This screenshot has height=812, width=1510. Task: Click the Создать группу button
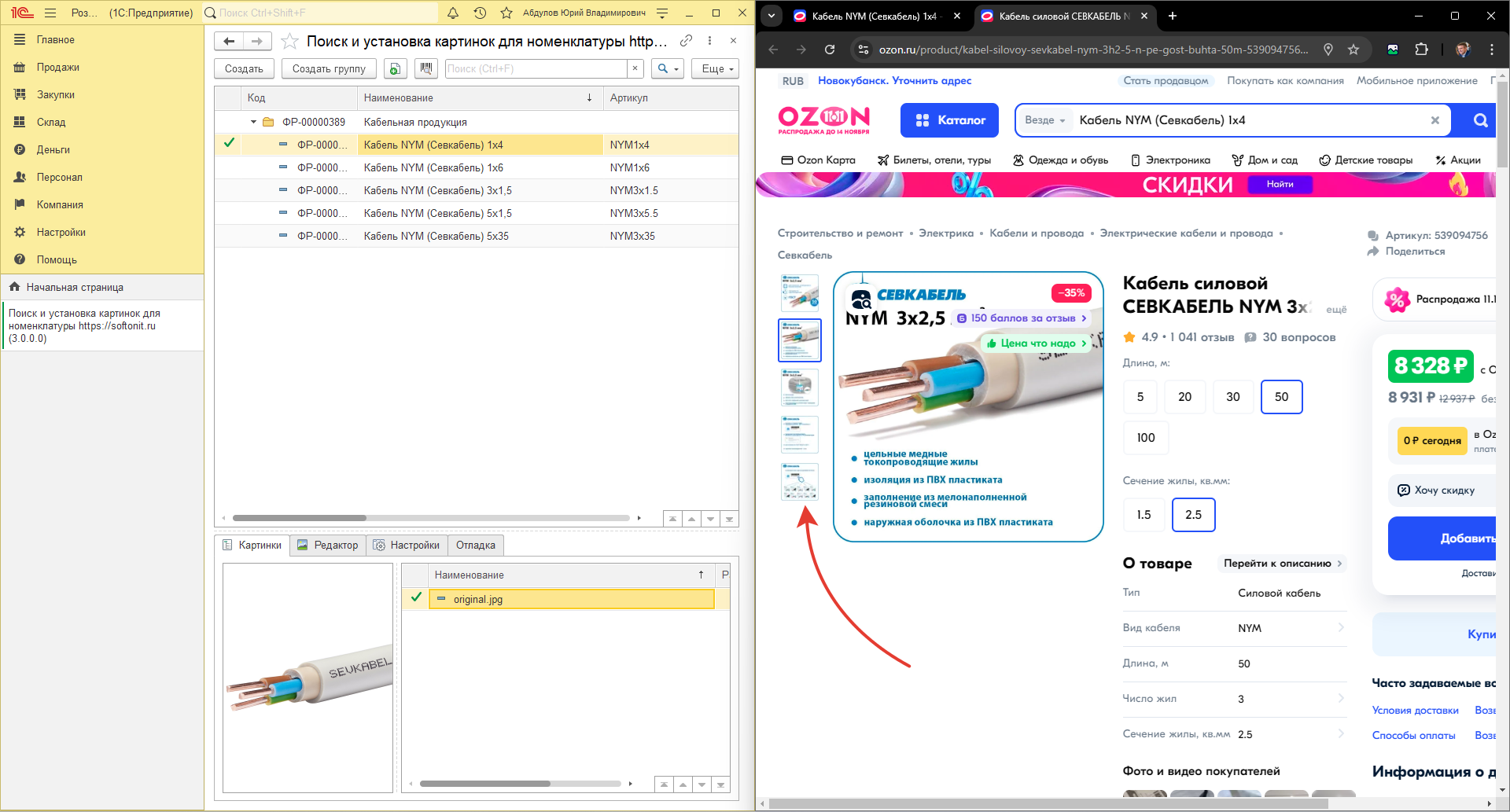coord(329,68)
